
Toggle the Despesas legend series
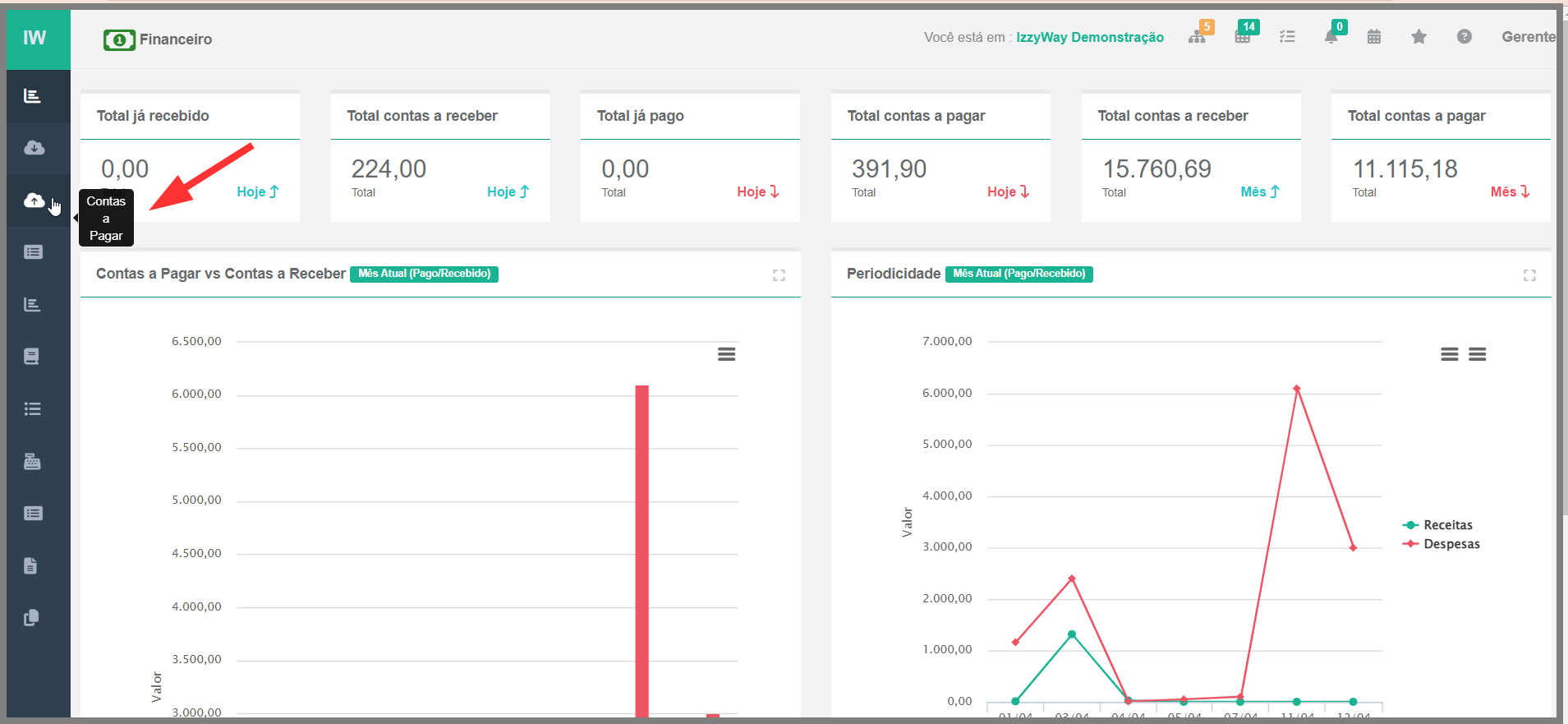[x=1442, y=544]
